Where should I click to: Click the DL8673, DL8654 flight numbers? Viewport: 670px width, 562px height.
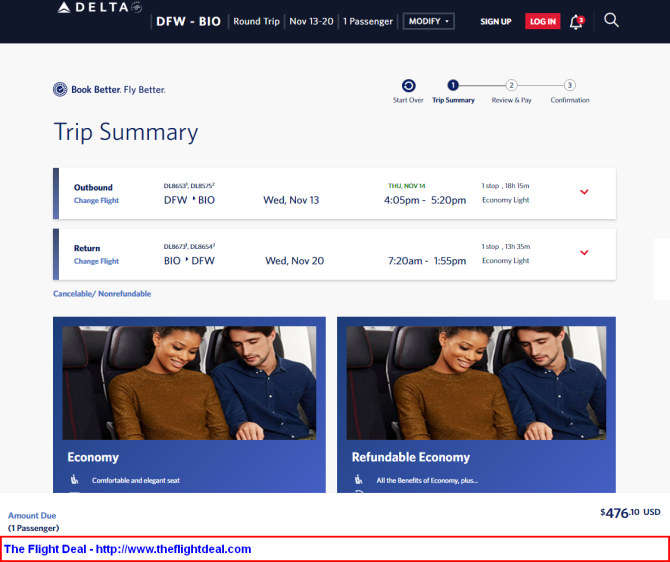[x=189, y=246]
